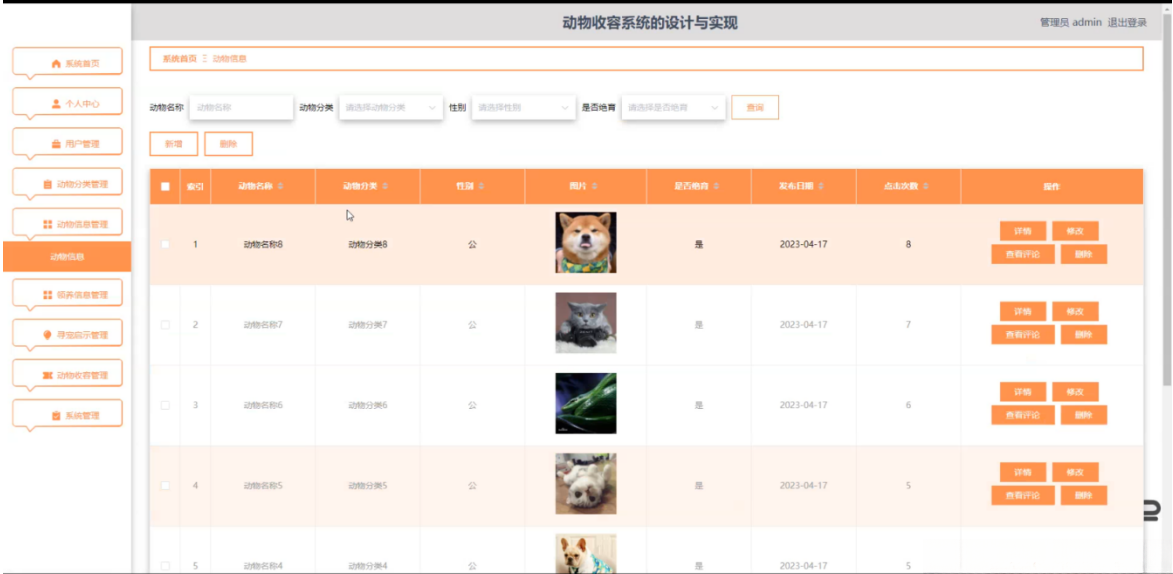Image resolution: width=1173 pixels, height=574 pixels.
Task: Check the checkbox for row 动物名称8
Action: 165,244
